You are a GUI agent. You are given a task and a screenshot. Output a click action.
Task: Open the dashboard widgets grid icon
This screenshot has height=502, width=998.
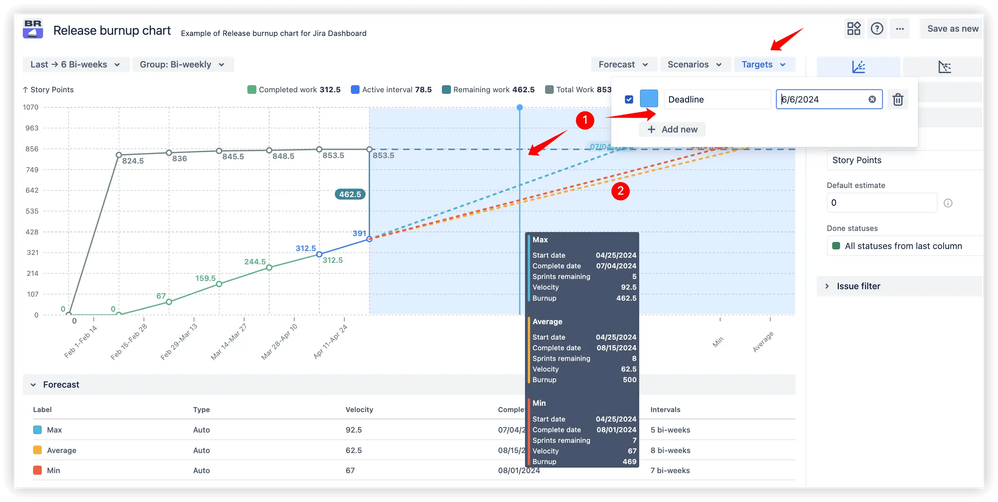[853, 29]
